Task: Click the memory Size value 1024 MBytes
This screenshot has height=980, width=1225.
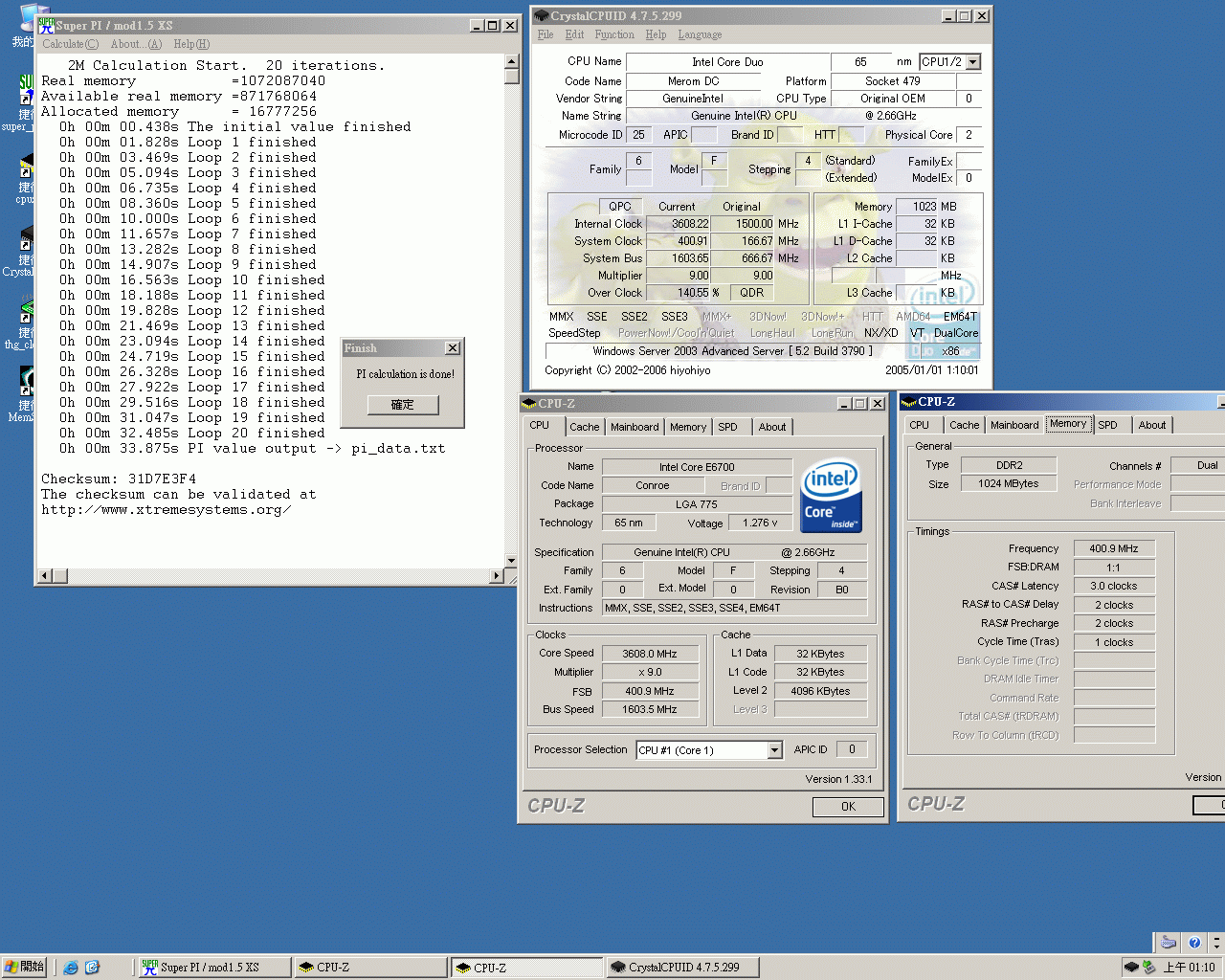Action: 1009,484
